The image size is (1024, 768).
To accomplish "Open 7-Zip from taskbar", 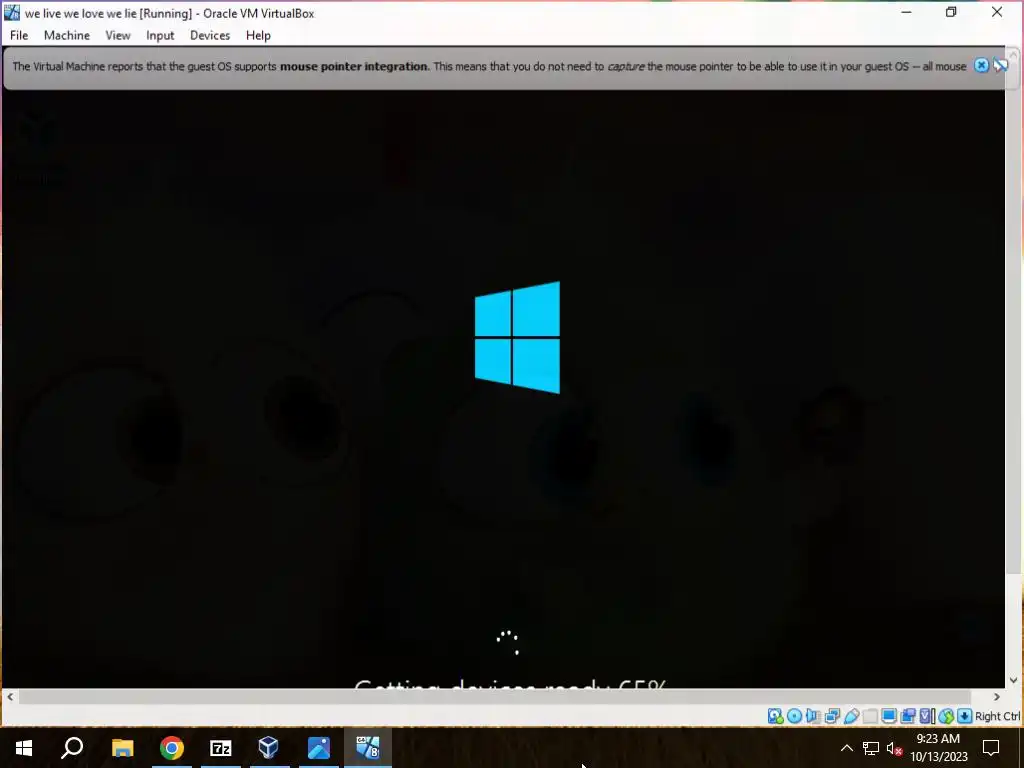I will click(x=221, y=747).
